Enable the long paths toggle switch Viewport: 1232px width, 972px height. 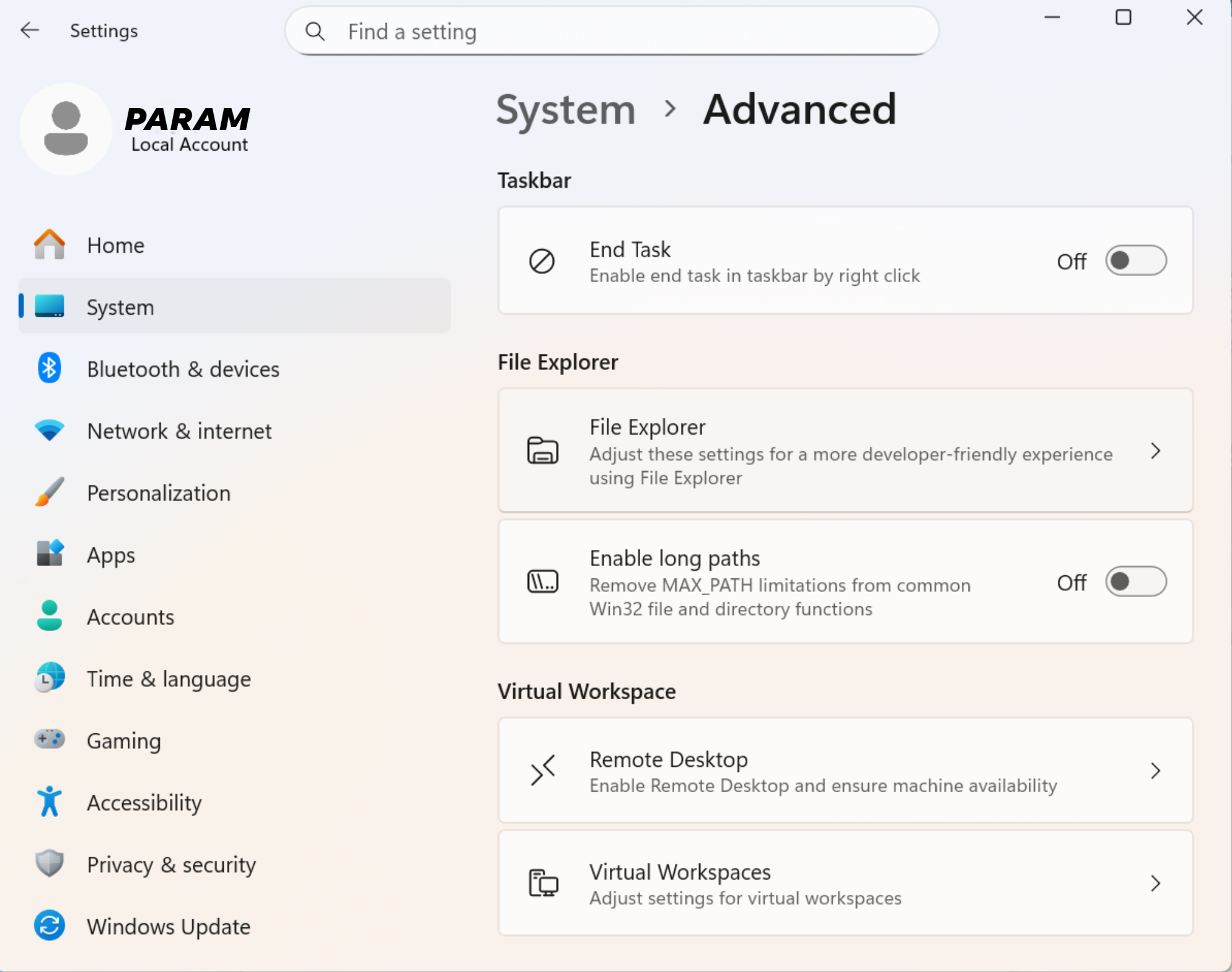(x=1136, y=581)
